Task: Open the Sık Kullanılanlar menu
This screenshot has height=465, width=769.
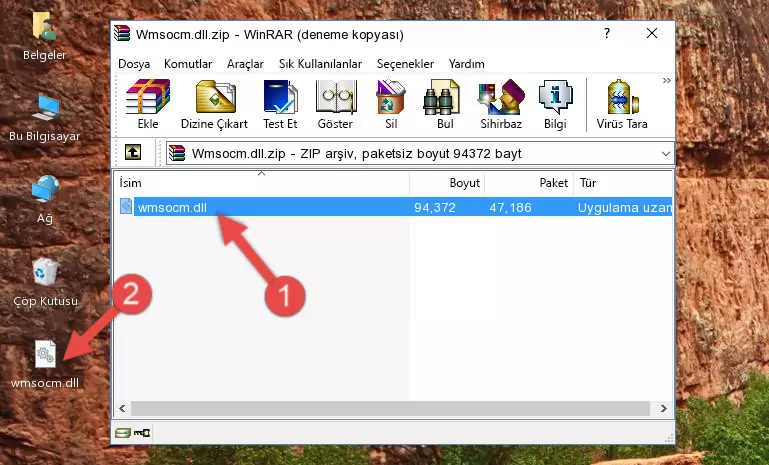Action: pyautogui.click(x=320, y=64)
